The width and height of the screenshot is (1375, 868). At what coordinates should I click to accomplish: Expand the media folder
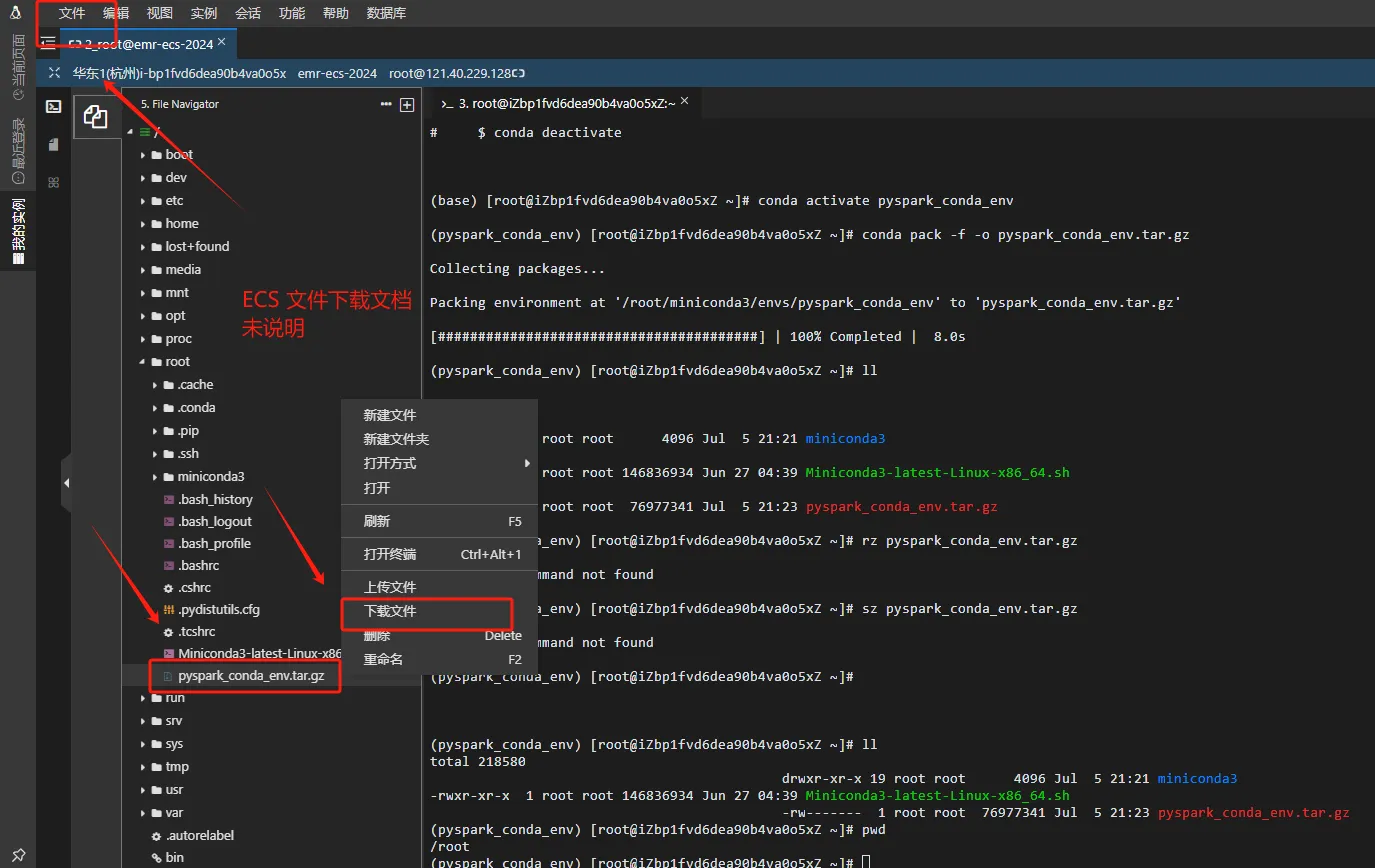tap(143, 270)
